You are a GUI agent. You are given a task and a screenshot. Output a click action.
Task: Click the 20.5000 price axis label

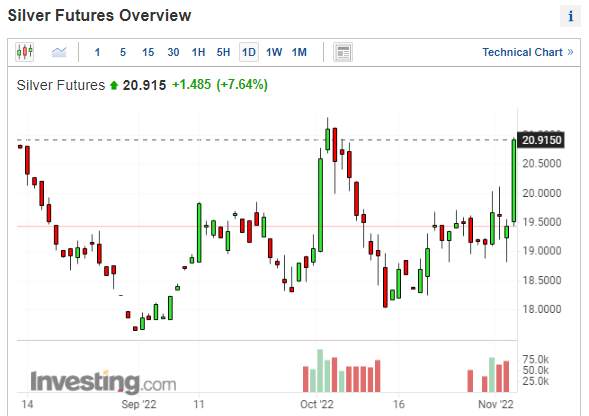[542, 164]
